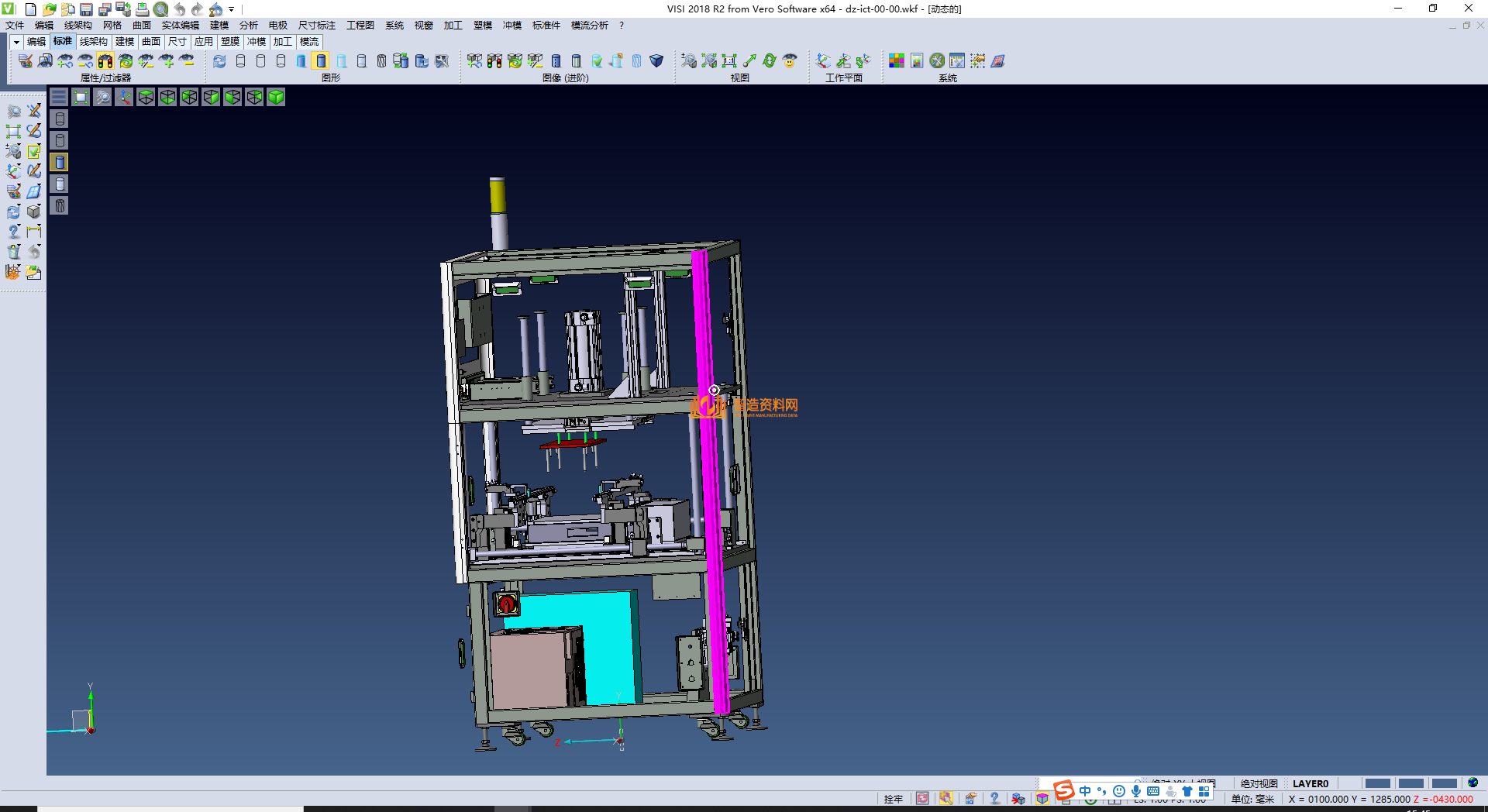Switch to the 建模 toolbar tab
This screenshot has height=812, width=1488.
(x=125, y=42)
